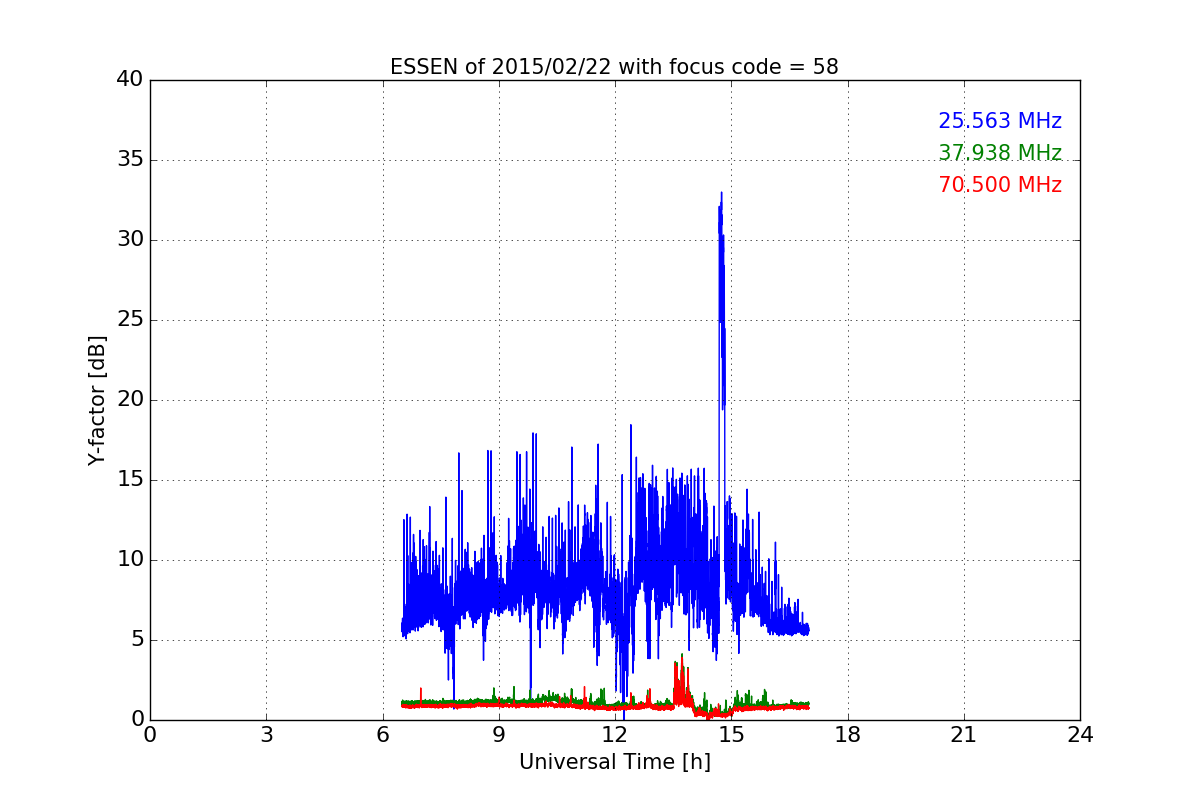
Task: Click the x-axis tick label 18
Action: coord(847,734)
